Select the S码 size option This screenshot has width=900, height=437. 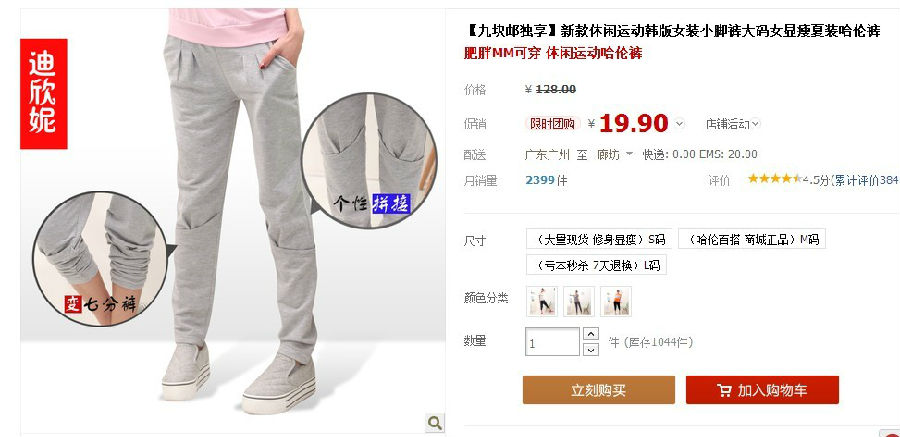[x=599, y=239]
